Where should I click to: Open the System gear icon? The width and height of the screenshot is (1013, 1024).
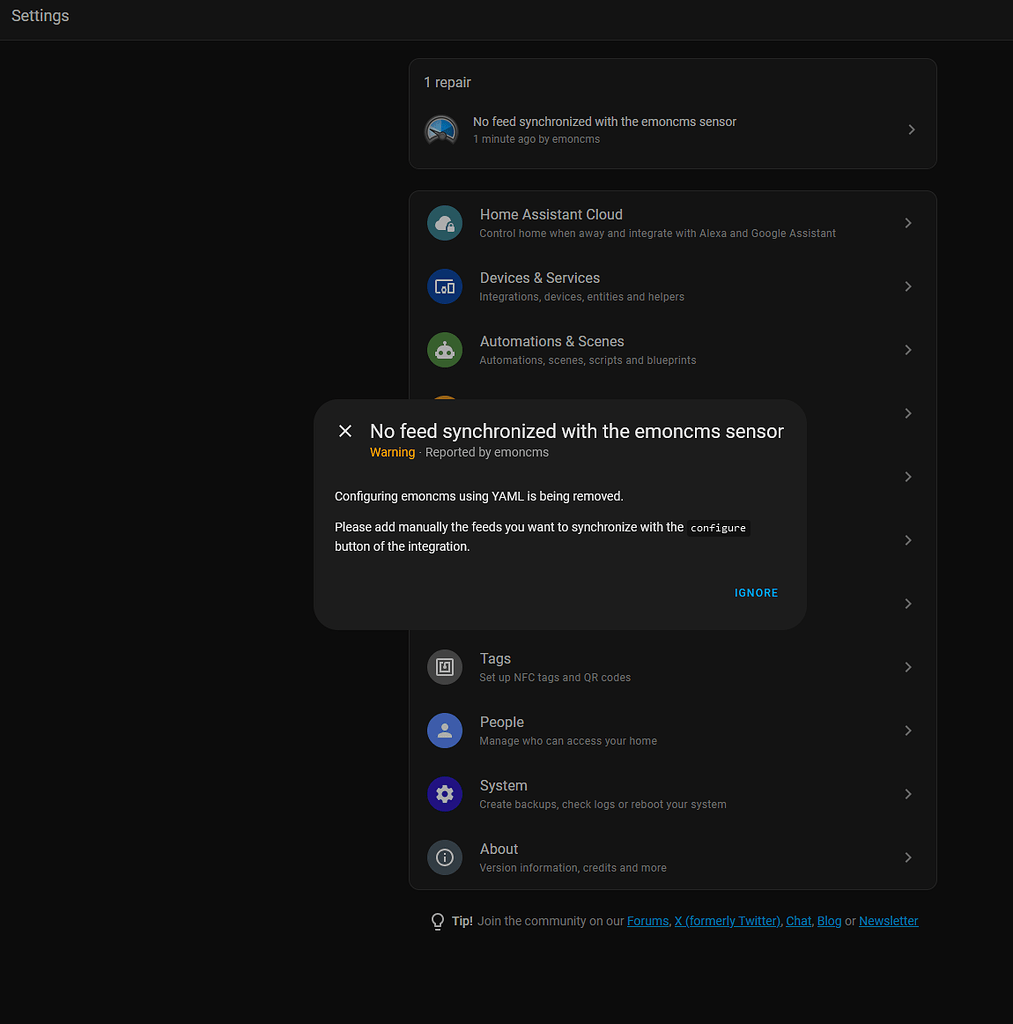pyautogui.click(x=444, y=794)
